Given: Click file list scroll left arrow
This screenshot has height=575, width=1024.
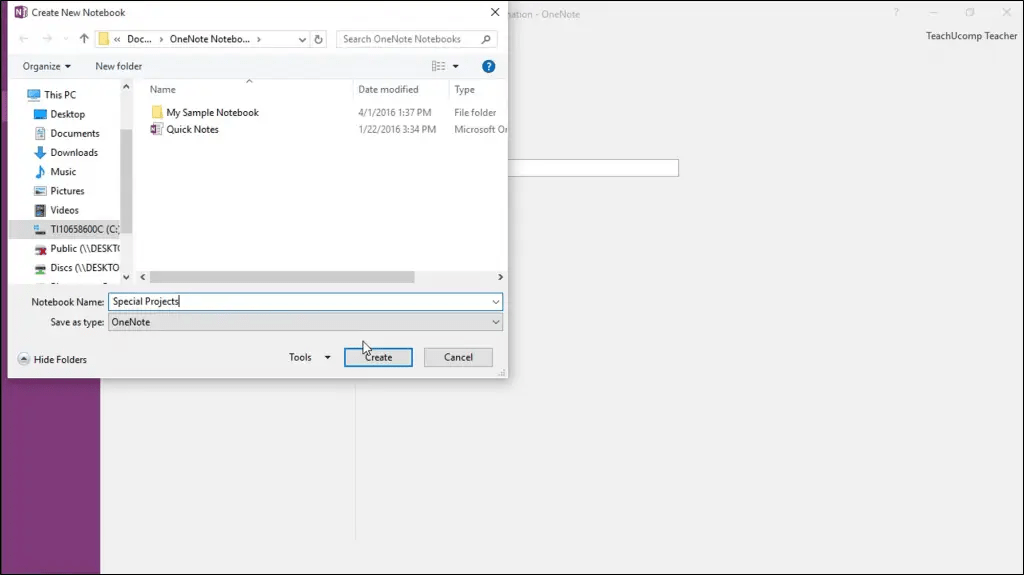Looking at the screenshot, I should [143, 277].
